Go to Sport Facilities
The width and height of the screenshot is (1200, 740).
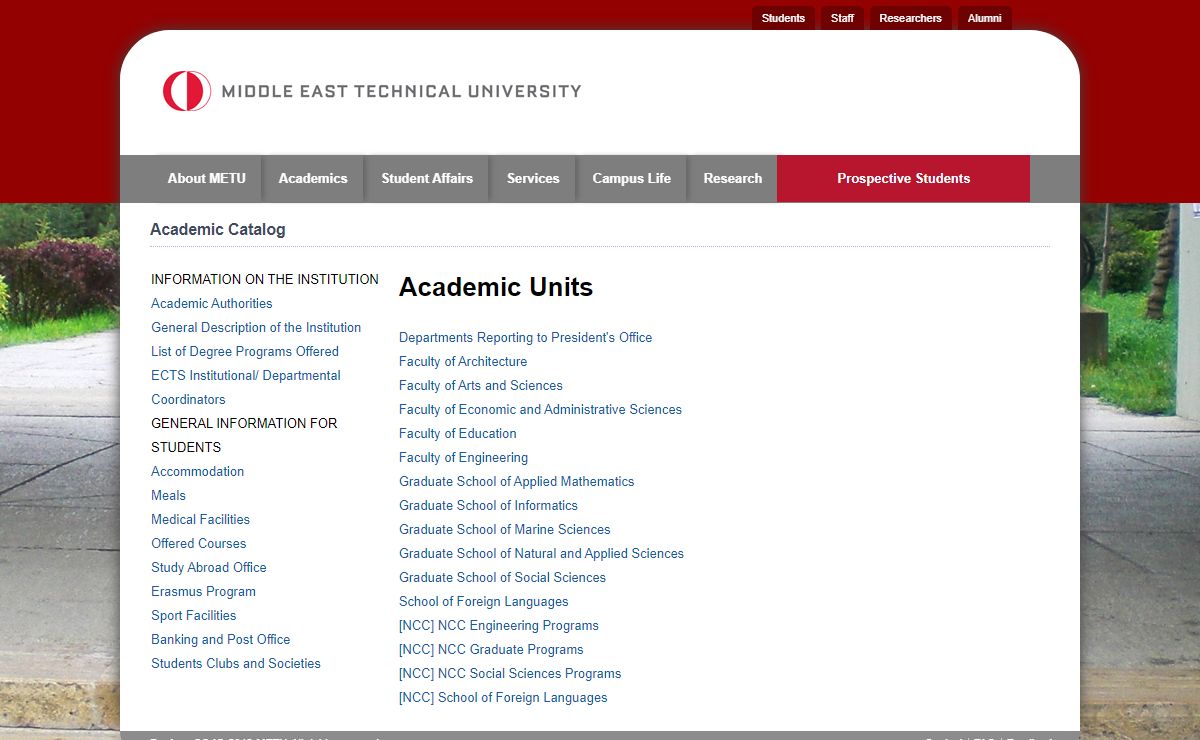click(194, 615)
